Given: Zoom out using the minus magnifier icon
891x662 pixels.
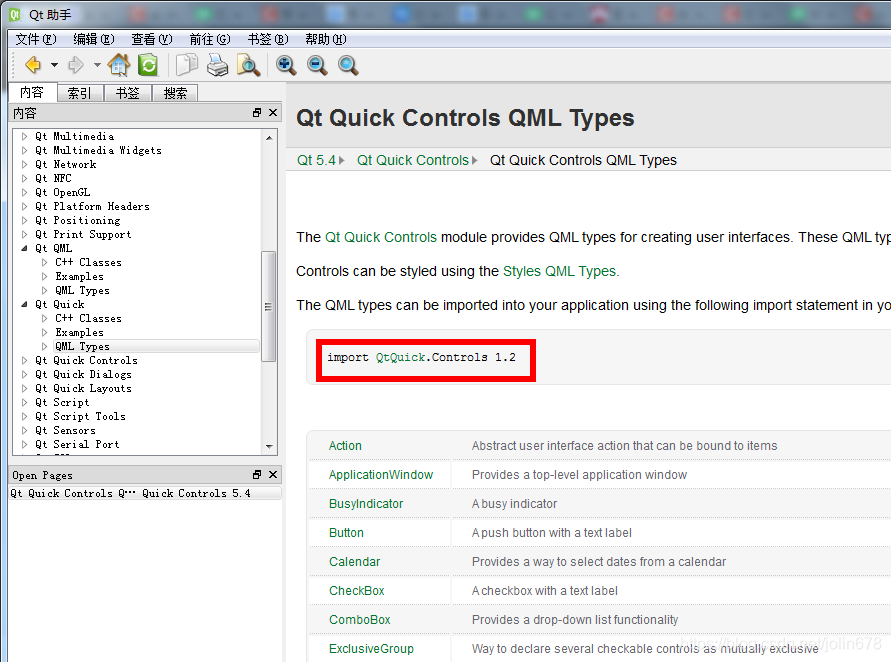Looking at the screenshot, I should (318, 65).
